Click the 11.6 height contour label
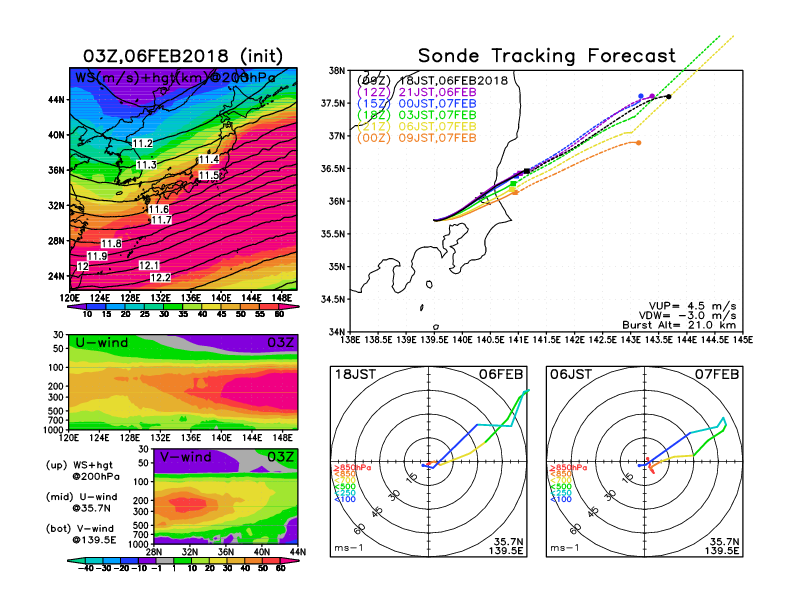 pyautogui.click(x=159, y=209)
